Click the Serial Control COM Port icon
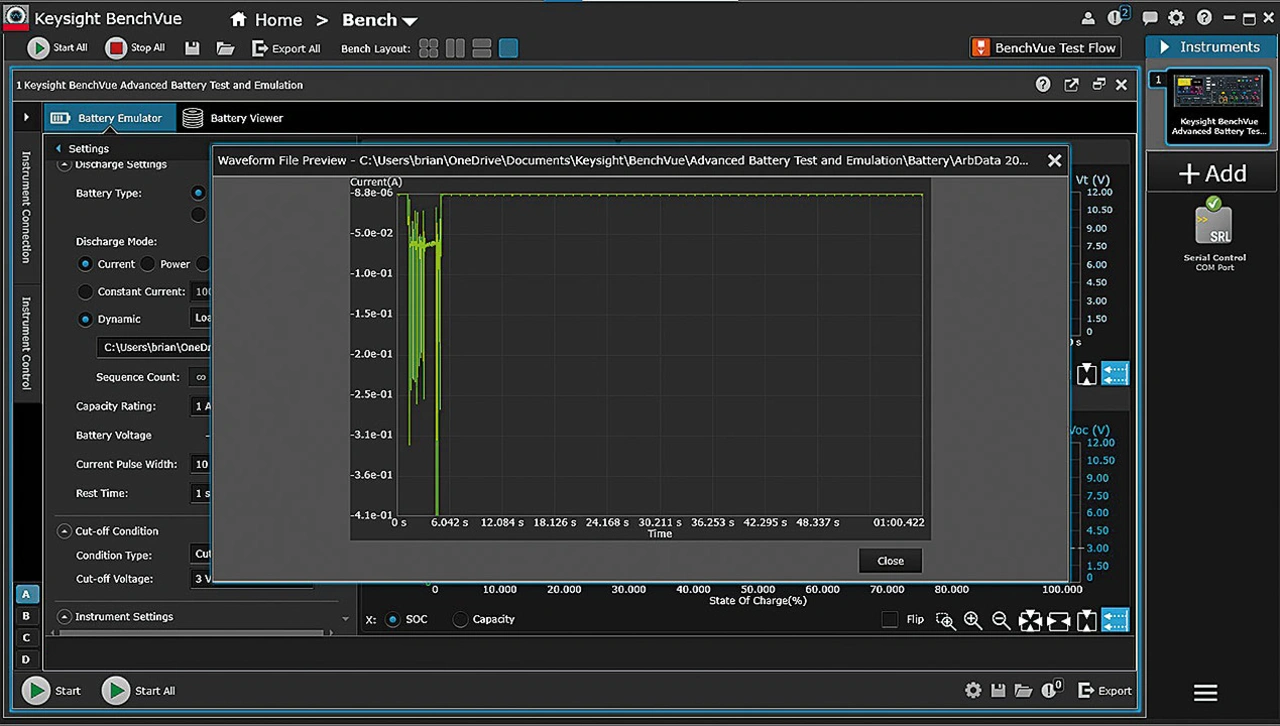Viewport: 1280px width, 726px height. [x=1212, y=225]
